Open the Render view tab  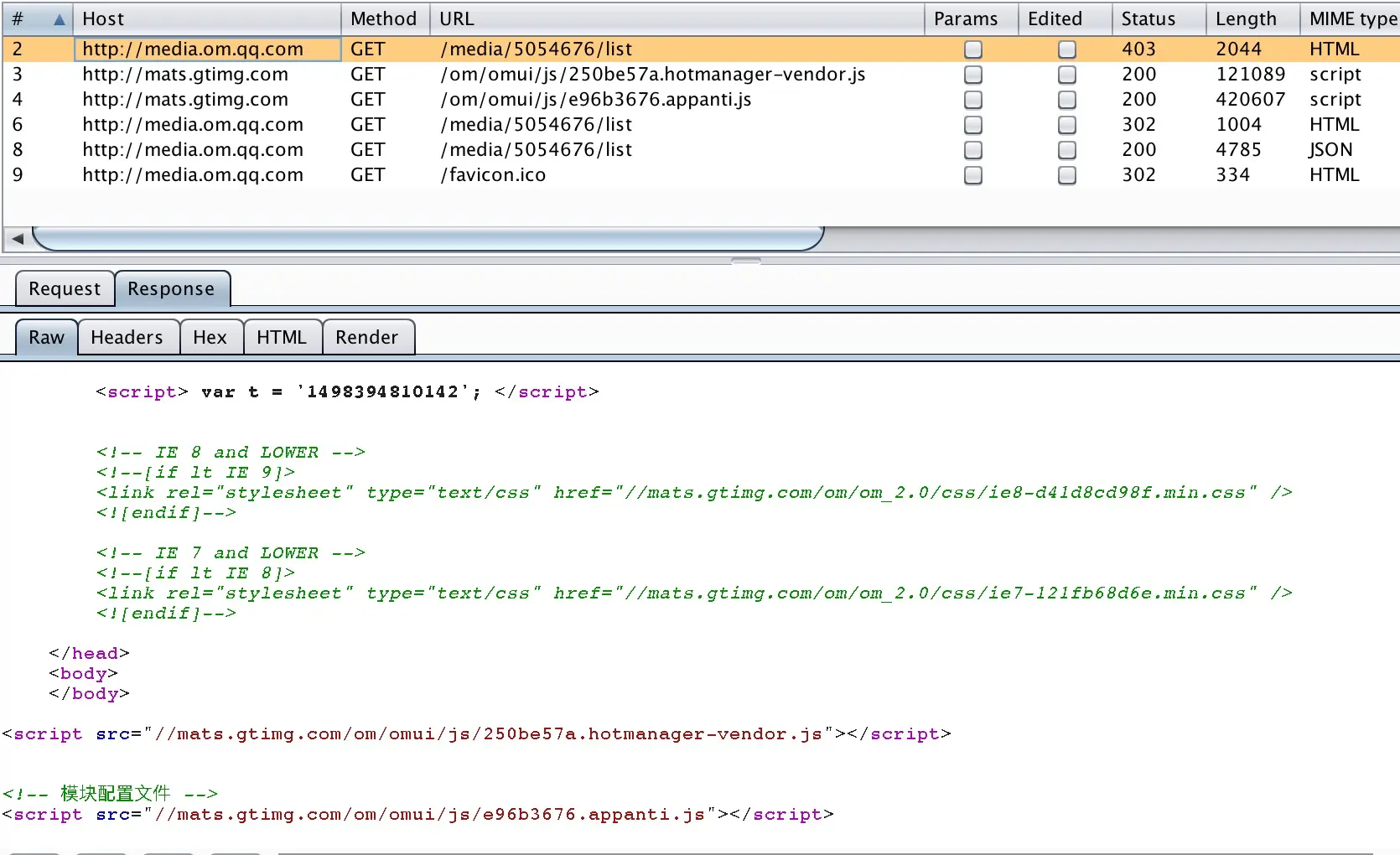click(367, 337)
